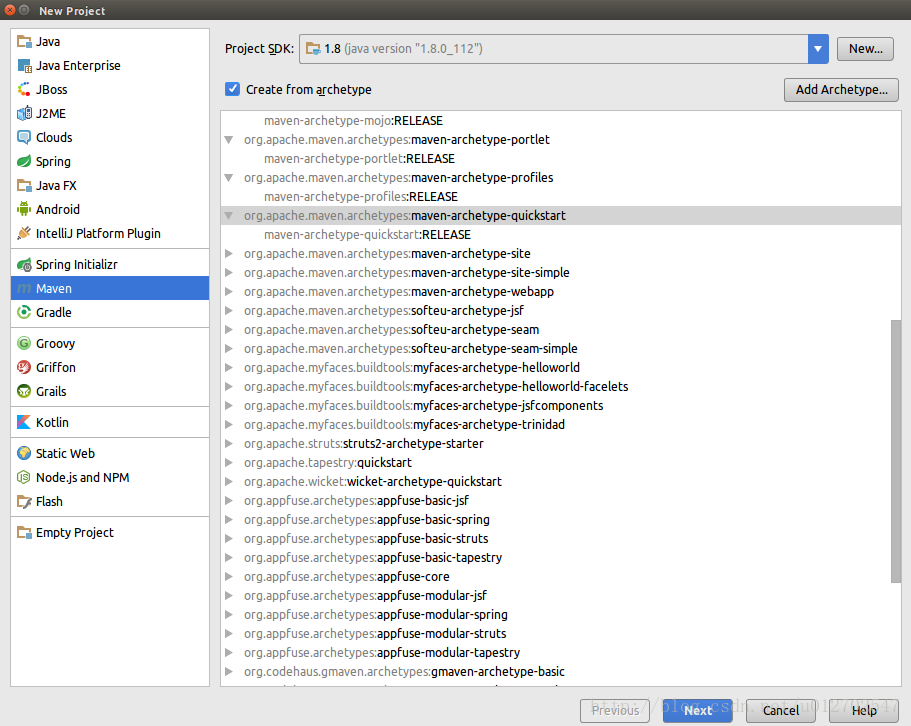Click the Gradle icon
This screenshot has width=911, height=726.
click(x=24, y=312)
